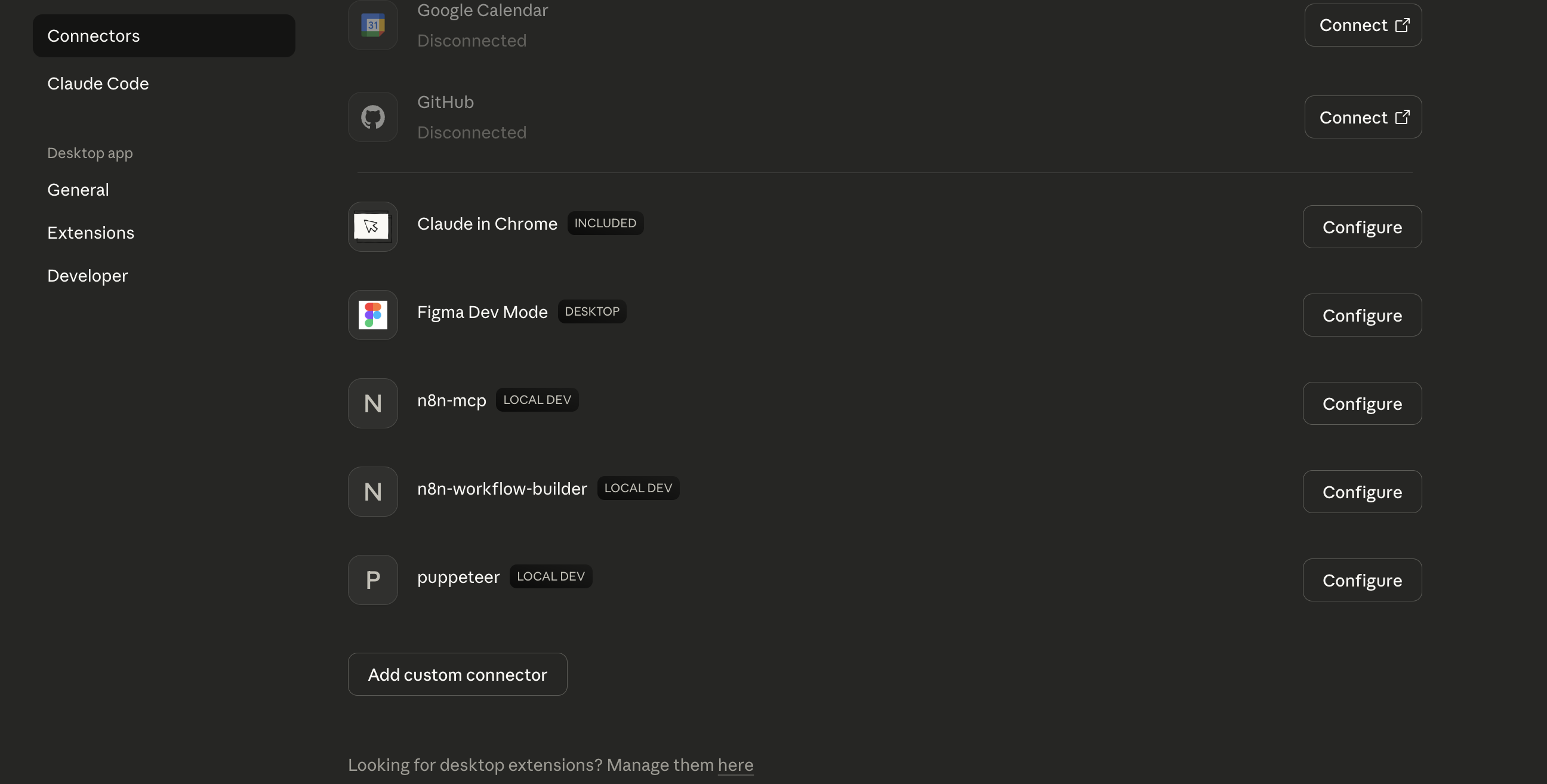This screenshot has width=1547, height=784.
Task: Configure n8n-workflow-builder connector
Action: (1361, 492)
